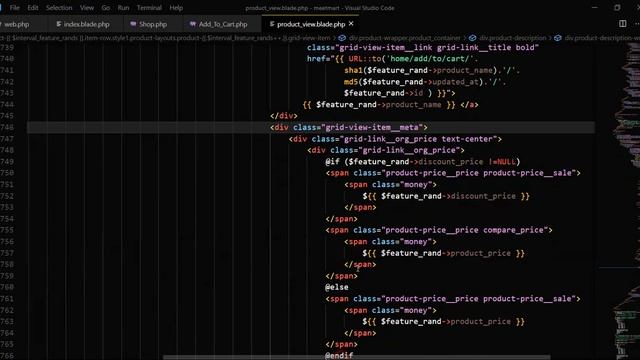Open the Help menu
Screen dimensions: 640x360
pyautogui.click(x=176, y=8)
